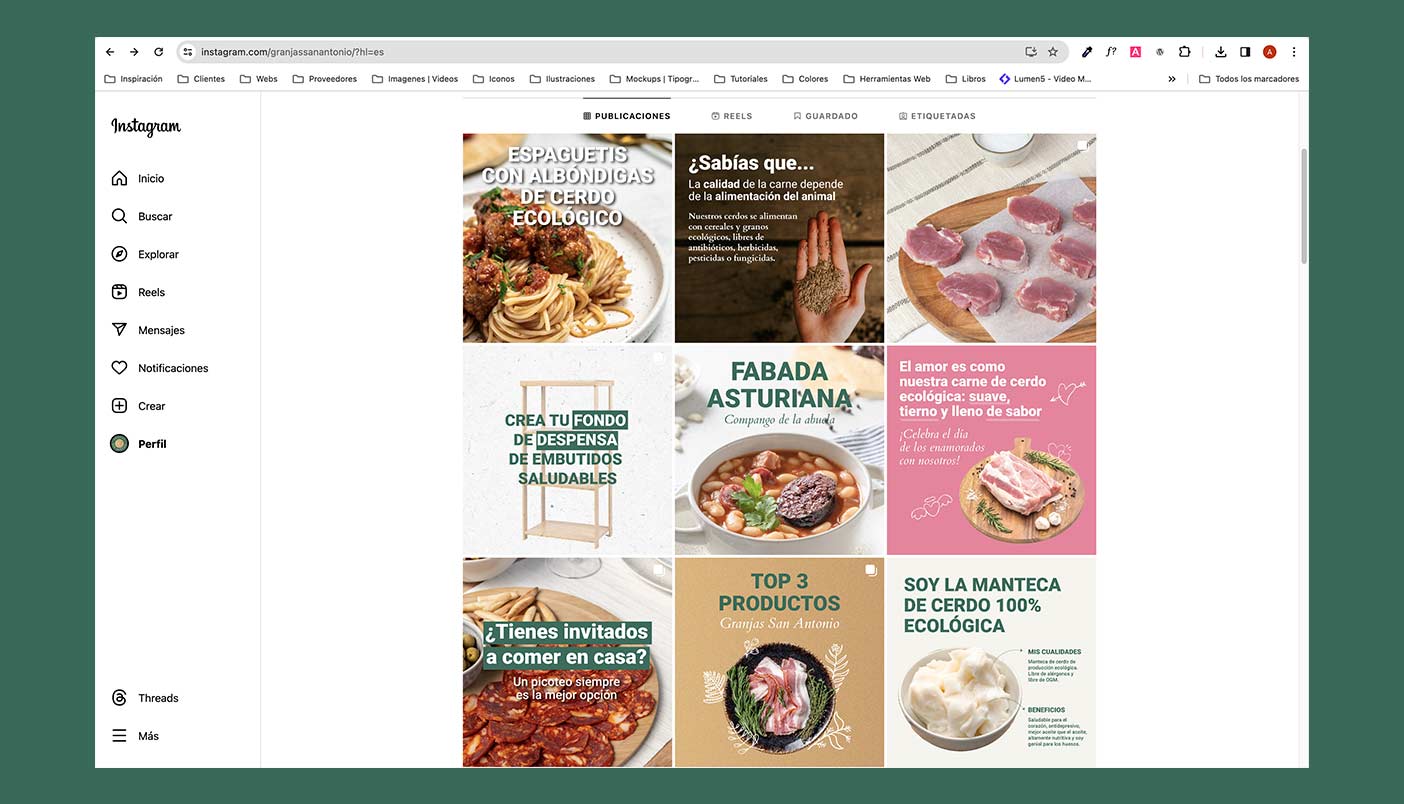This screenshot has height=804, width=1404.
Task: Go back with browser back arrow
Action: 110,52
